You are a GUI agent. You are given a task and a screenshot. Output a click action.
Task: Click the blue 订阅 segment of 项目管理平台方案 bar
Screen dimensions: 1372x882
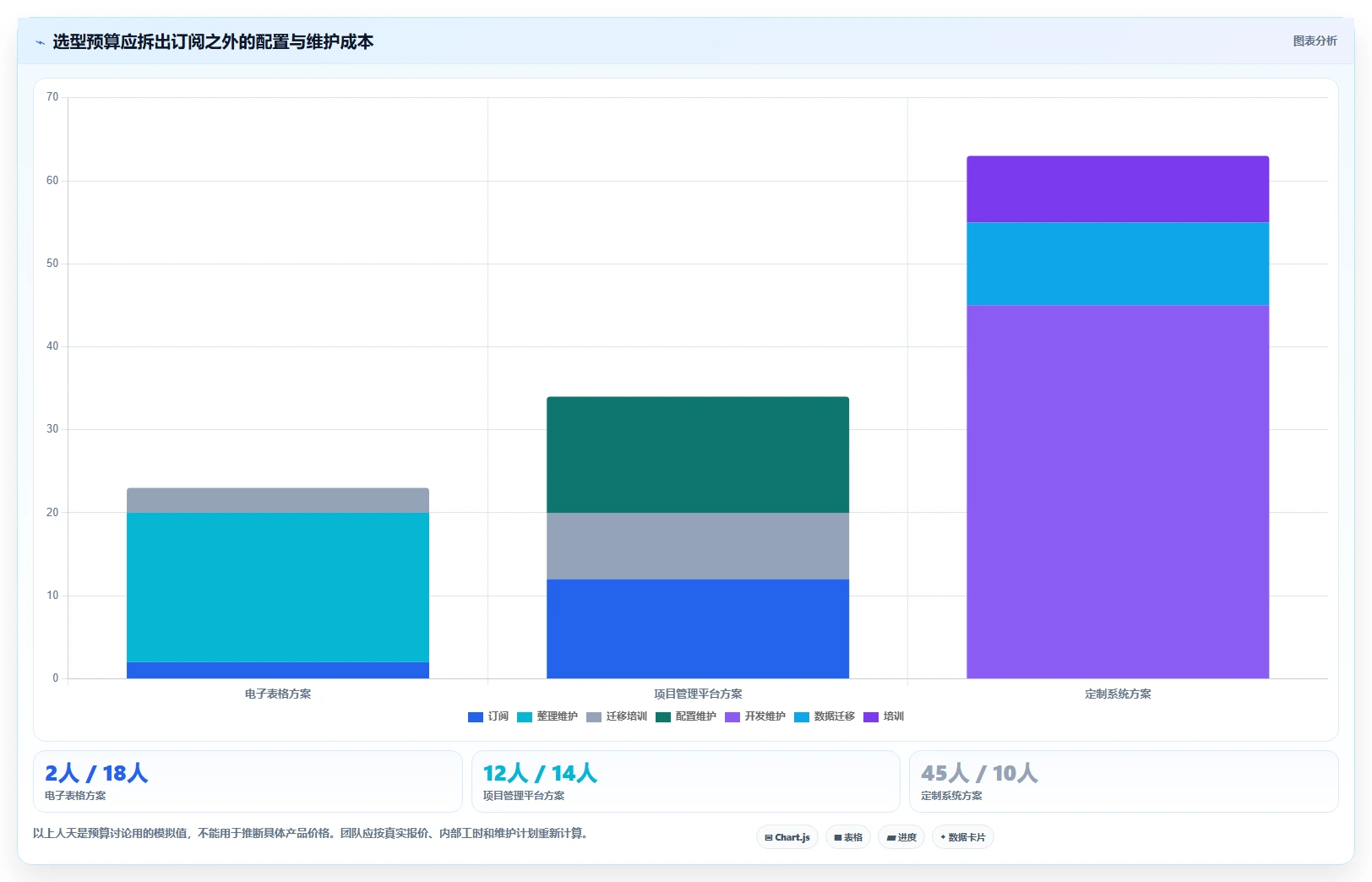tap(698, 629)
